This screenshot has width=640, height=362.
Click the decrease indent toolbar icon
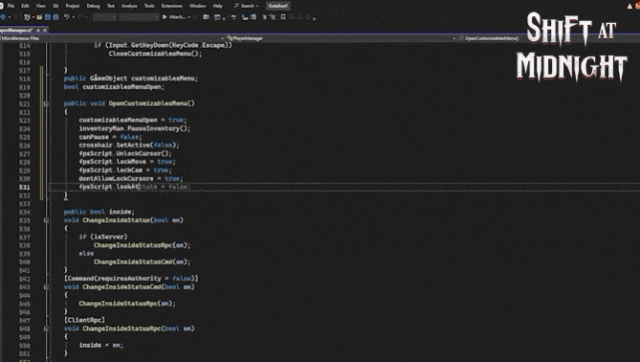[244, 17]
